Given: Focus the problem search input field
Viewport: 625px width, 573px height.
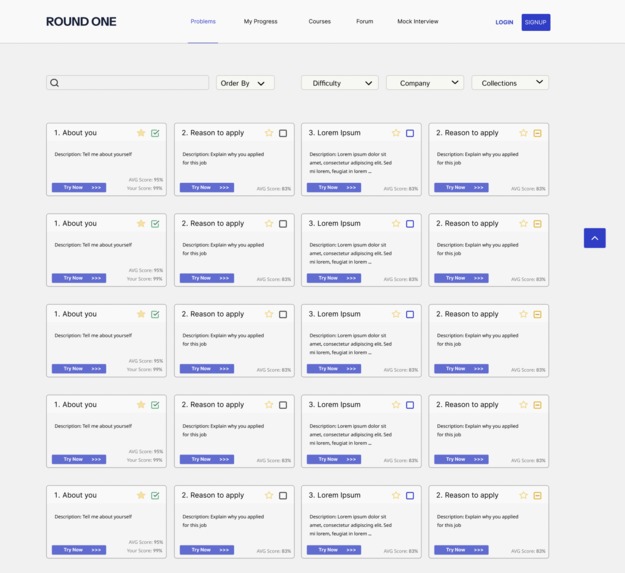Looking at the screenshot, I should [x=128, y=83].
